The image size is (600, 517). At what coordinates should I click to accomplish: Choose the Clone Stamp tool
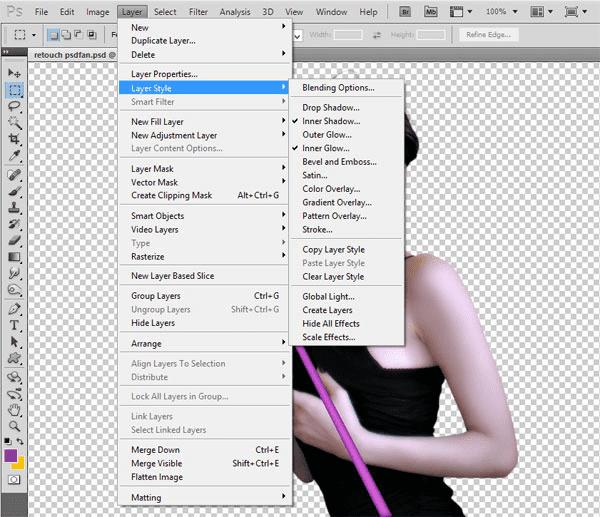pos(15,207)
